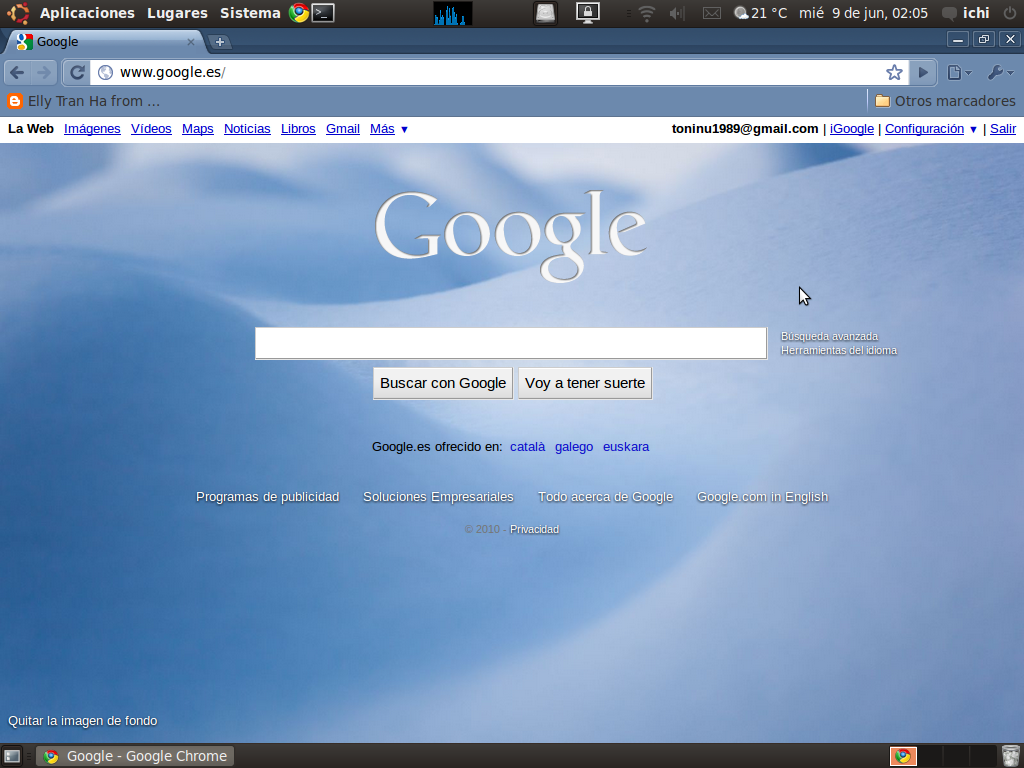
Task: Click the disk drive applet icon
Action: coord(545,14)
